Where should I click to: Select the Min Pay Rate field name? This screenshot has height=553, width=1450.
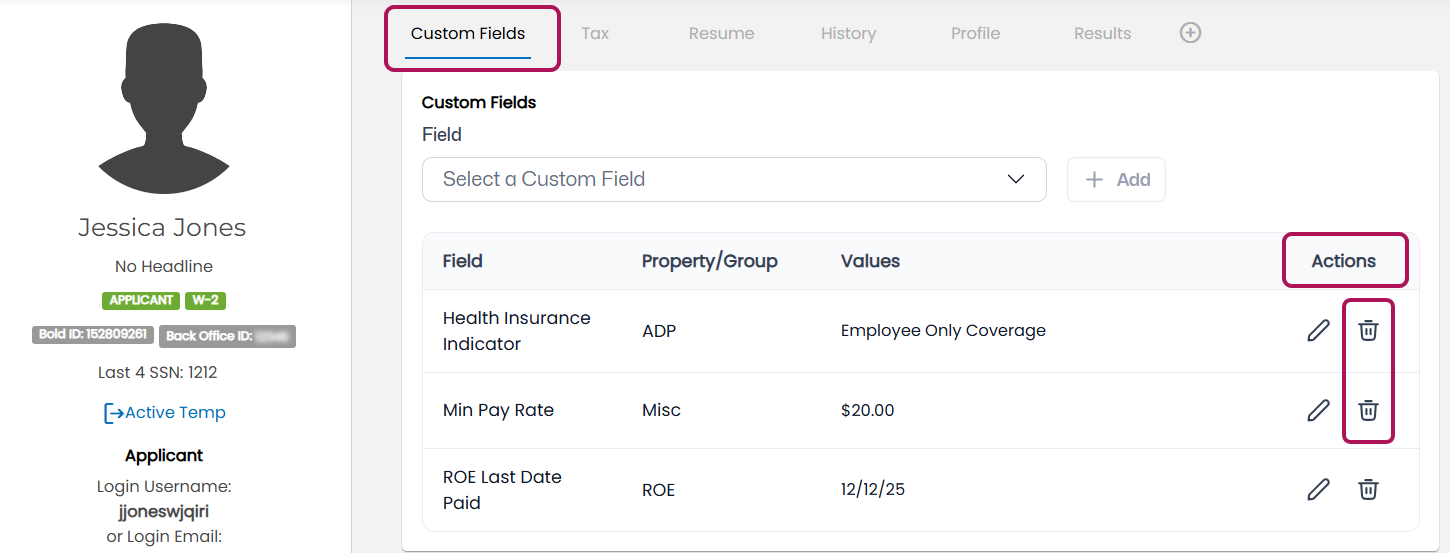coord(498,410)
